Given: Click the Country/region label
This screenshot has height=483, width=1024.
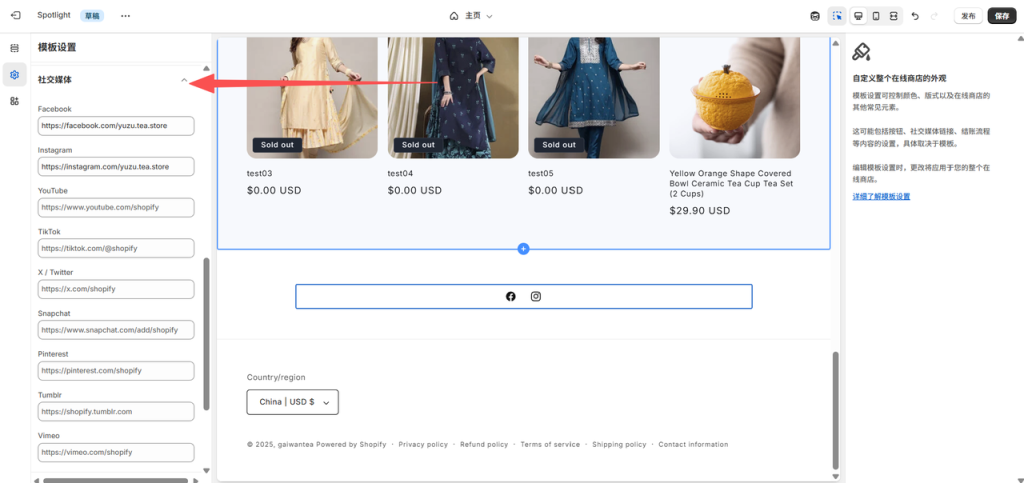Looking at the screenshot, I should (x=276, y=377).
